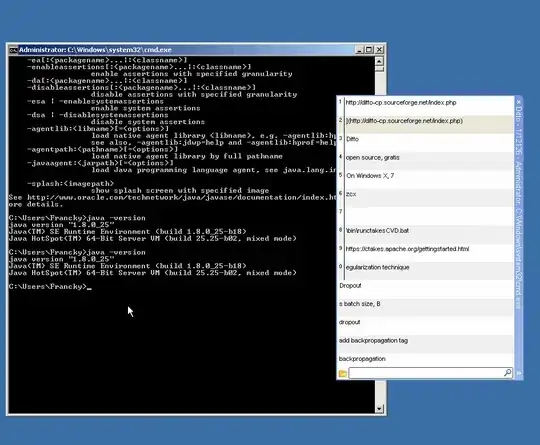Click the cmd vertical scrollbar thumb
Screen dimensions: 540x445
(x=379, y=69)
